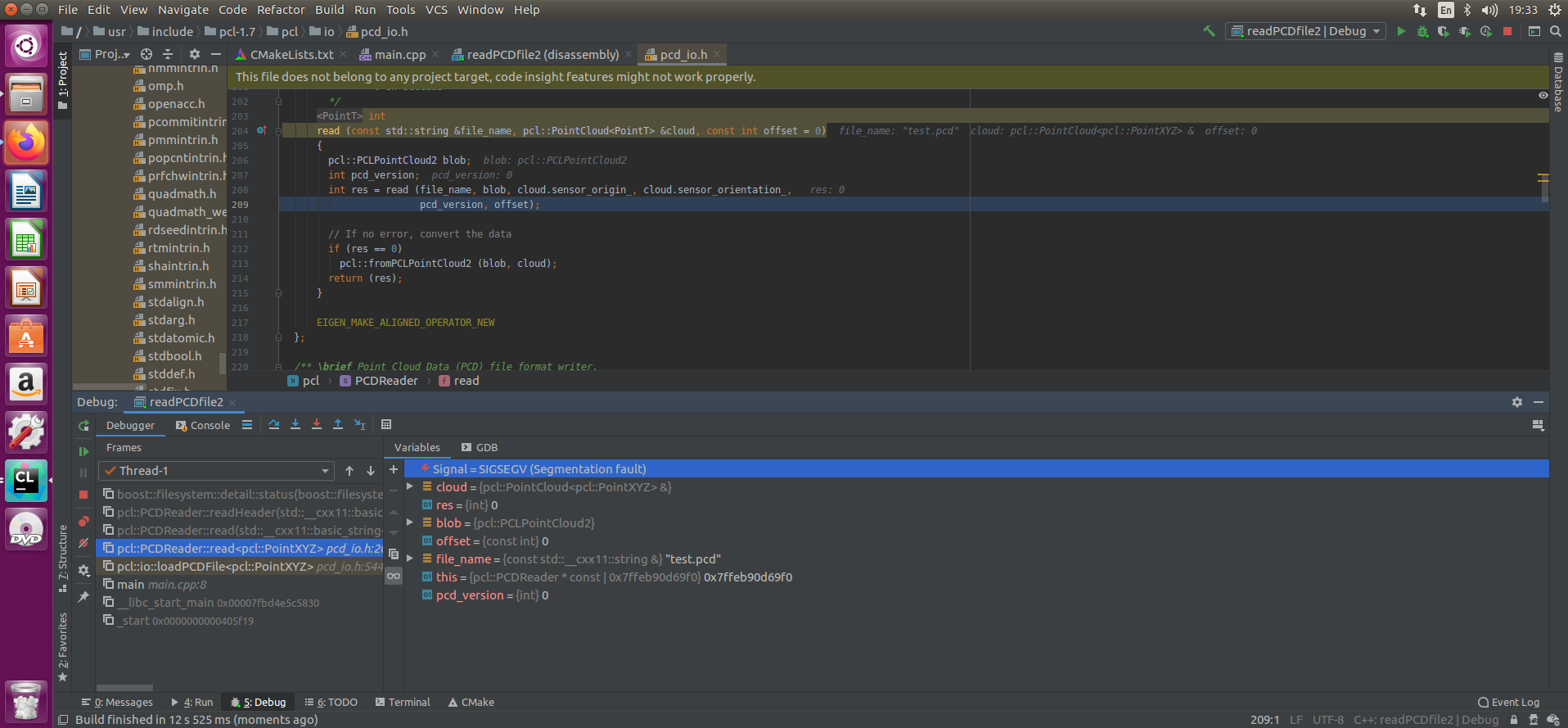Stop the process via red square in top toolbar
The height and width of the screenshot is (728, 1568).
[x=1507, y=31]
